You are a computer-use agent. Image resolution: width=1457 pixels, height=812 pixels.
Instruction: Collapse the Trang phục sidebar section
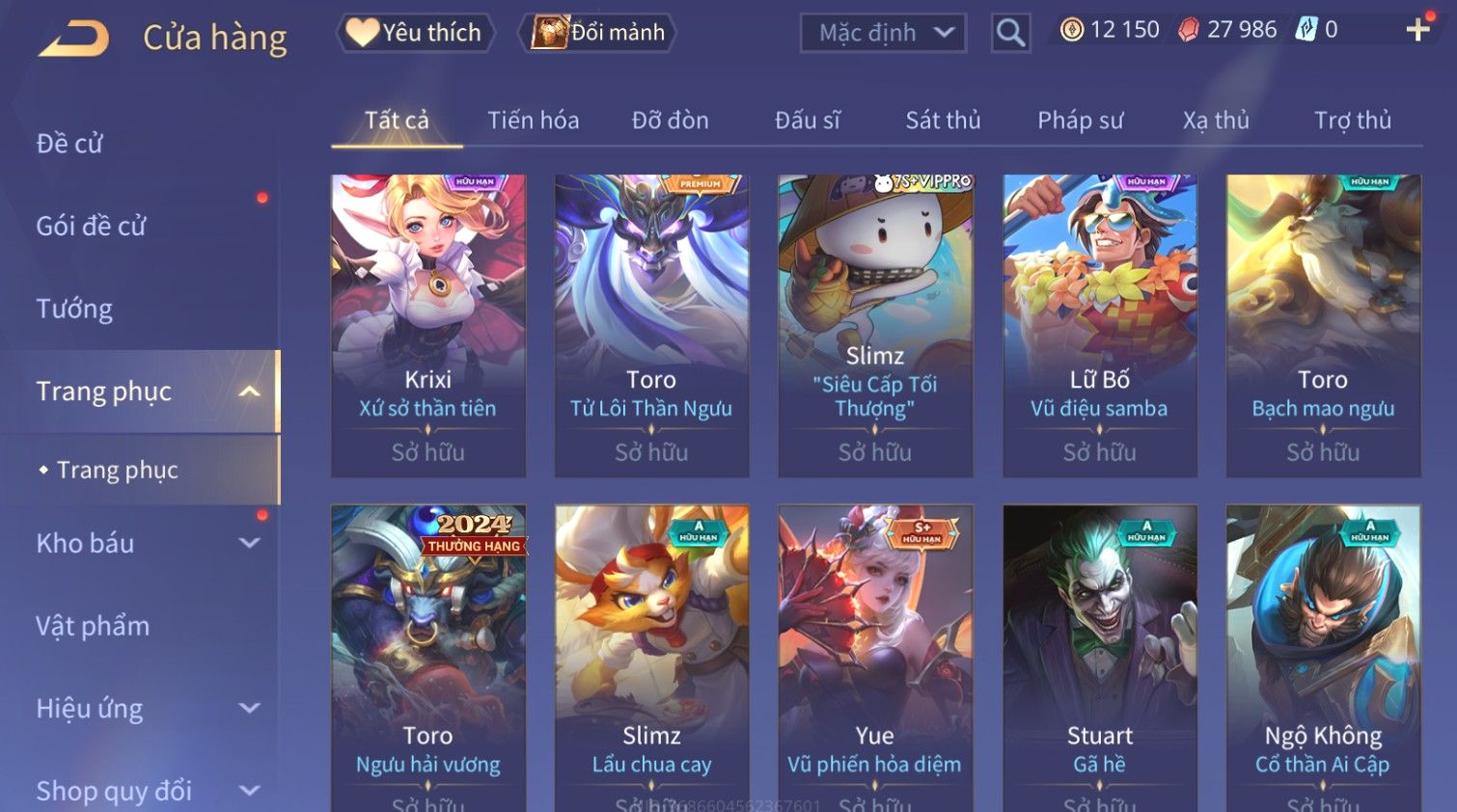click(250, 391)
